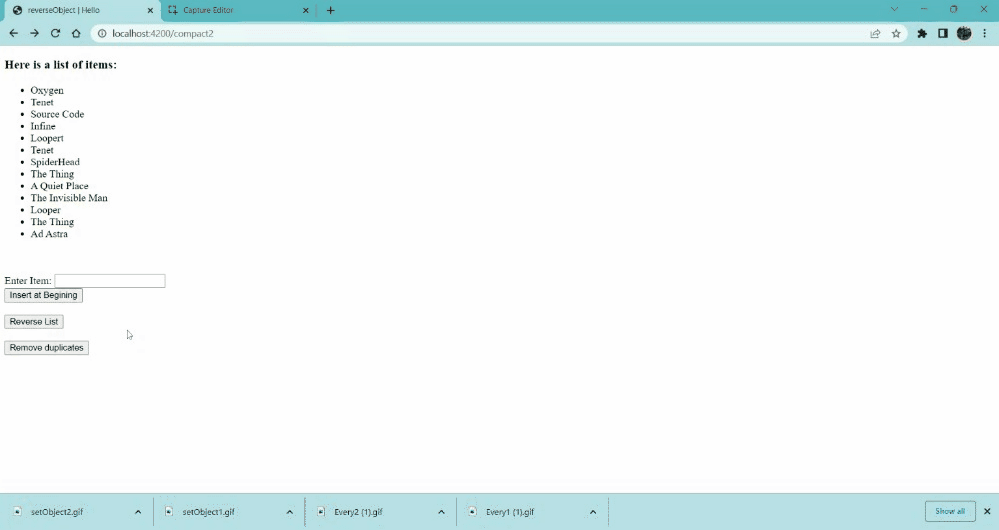999x530 pixels.
Task: Open the browser home page icon
Action: 76,33
